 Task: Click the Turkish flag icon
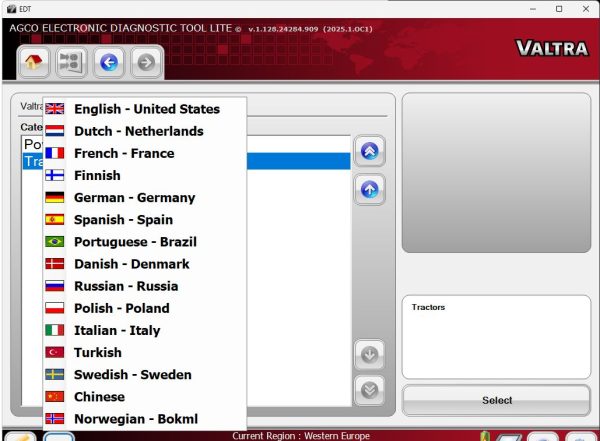click(x=55, y=353)
